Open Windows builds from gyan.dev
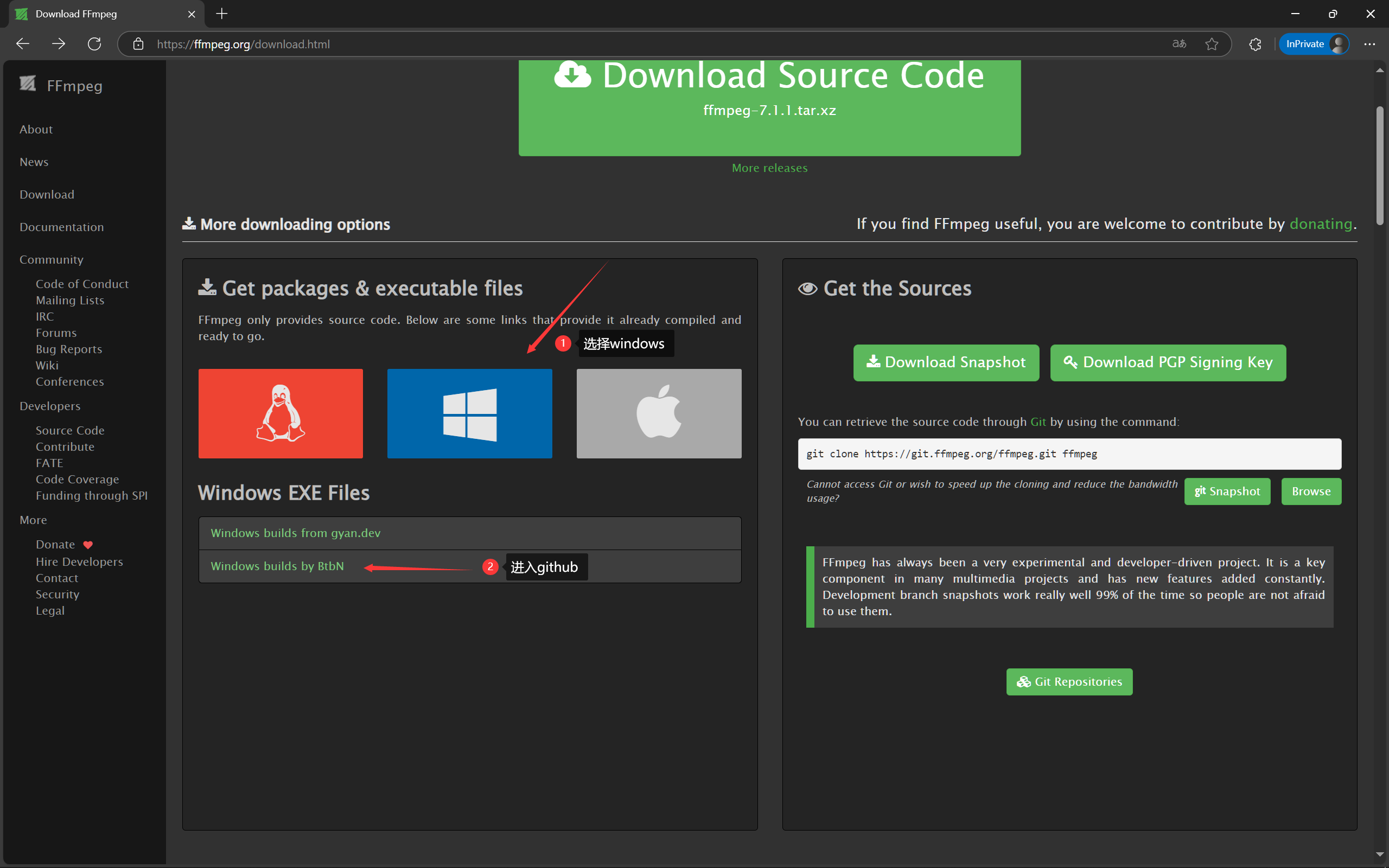Viewport: 1389px width, 868px height. tap(296, 533)
